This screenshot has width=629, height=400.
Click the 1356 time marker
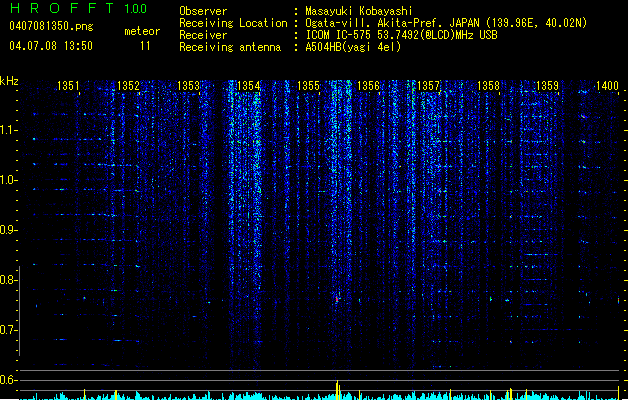click(x=368, y=86)
